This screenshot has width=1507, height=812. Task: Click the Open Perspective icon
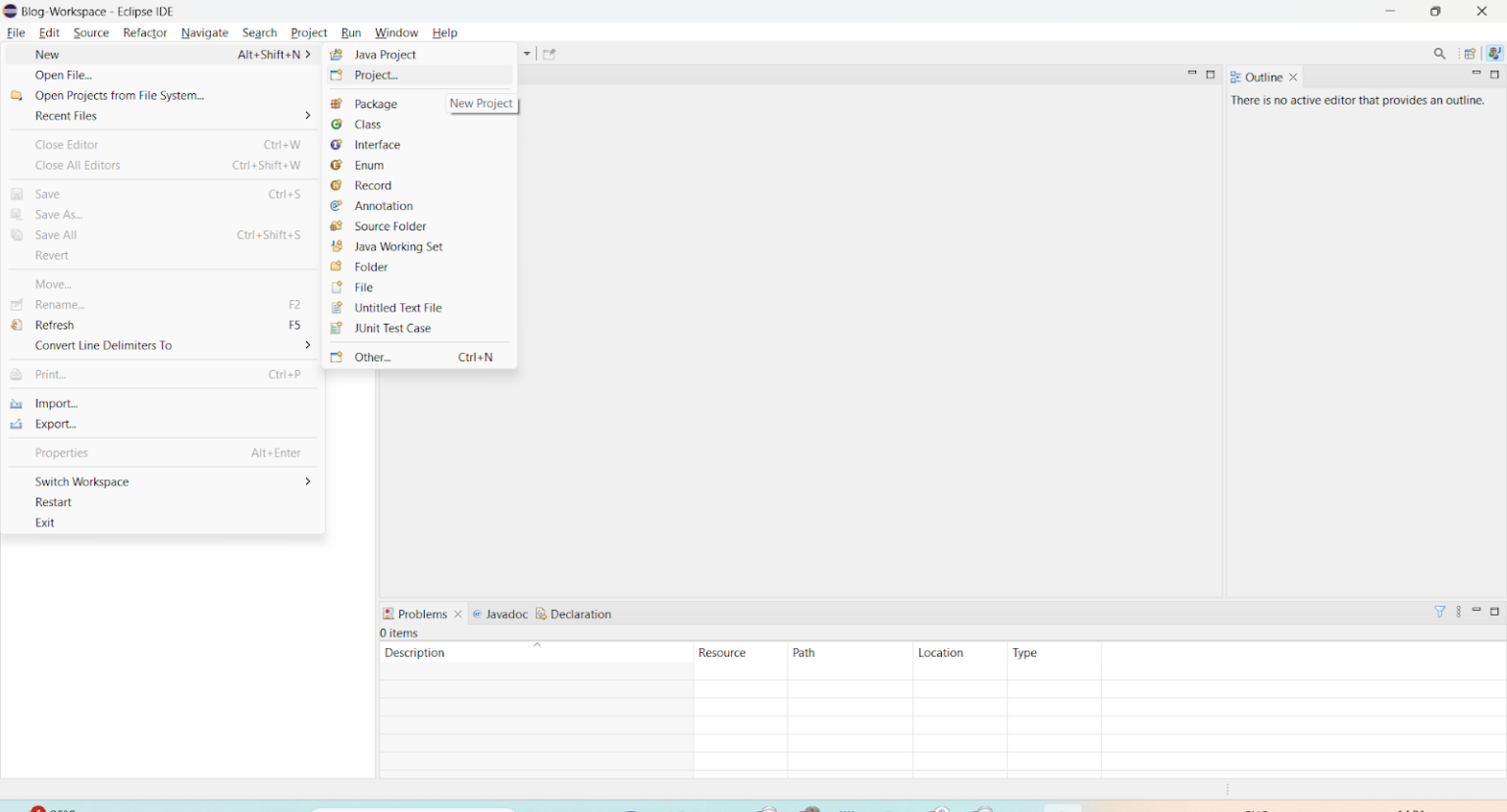click(1469, 53)
